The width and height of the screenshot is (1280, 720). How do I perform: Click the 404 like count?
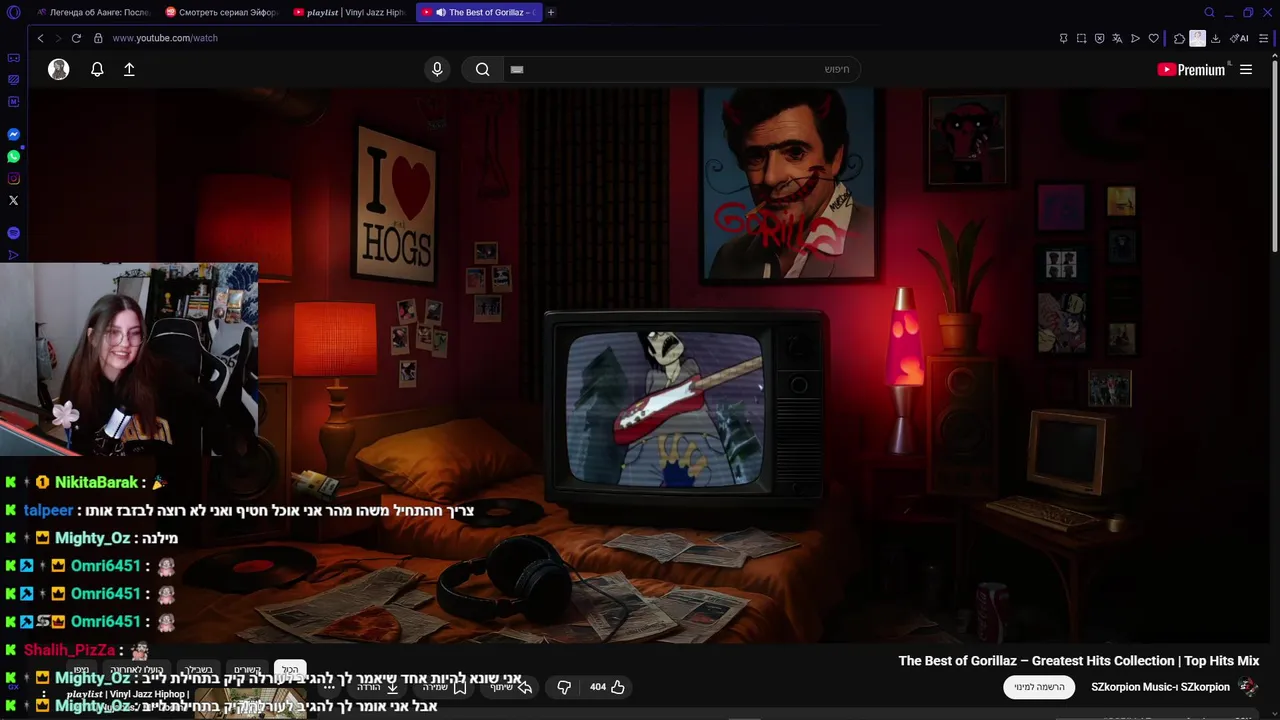598,687
